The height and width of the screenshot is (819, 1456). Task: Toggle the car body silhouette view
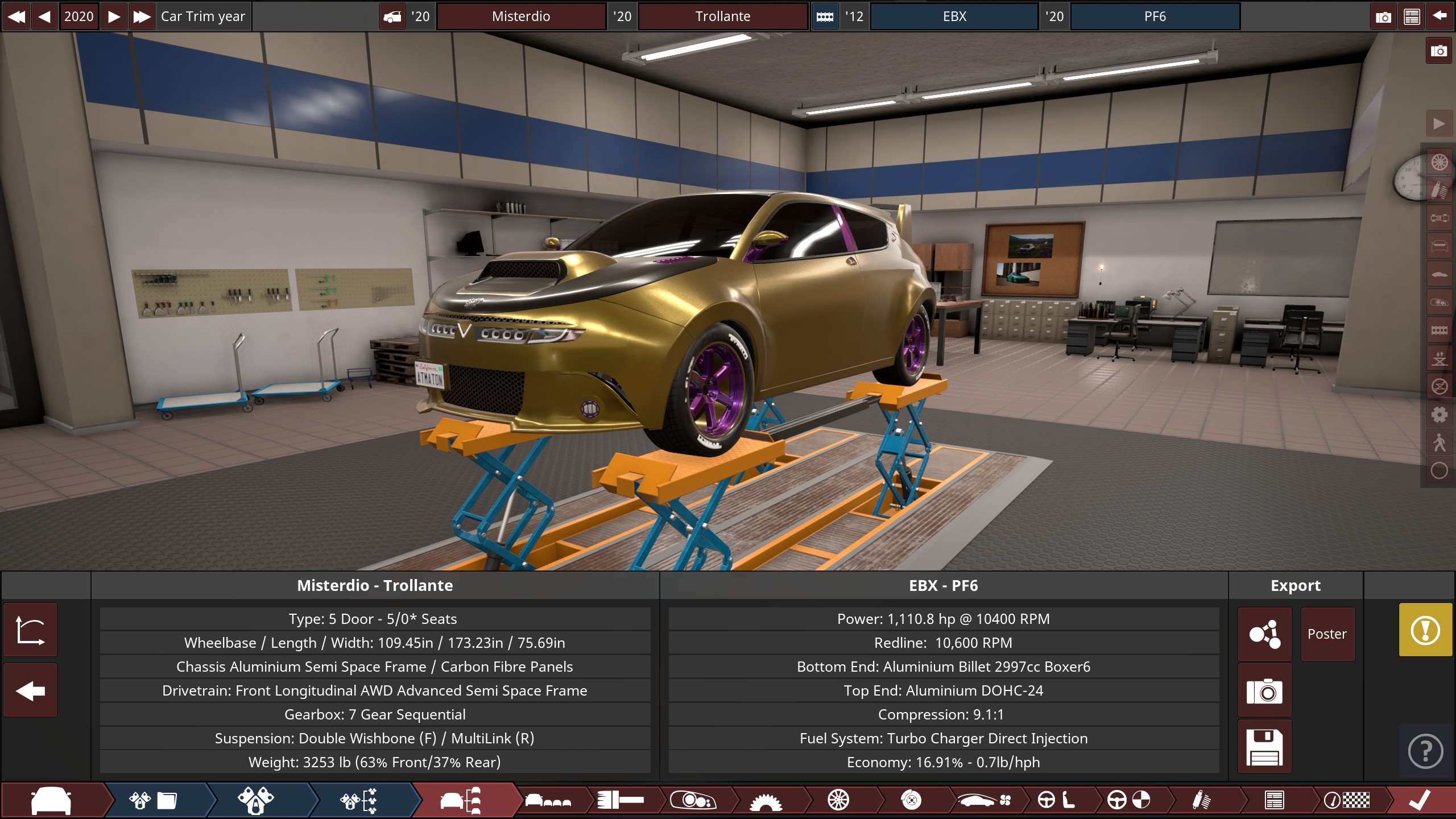click(1440, 275)
